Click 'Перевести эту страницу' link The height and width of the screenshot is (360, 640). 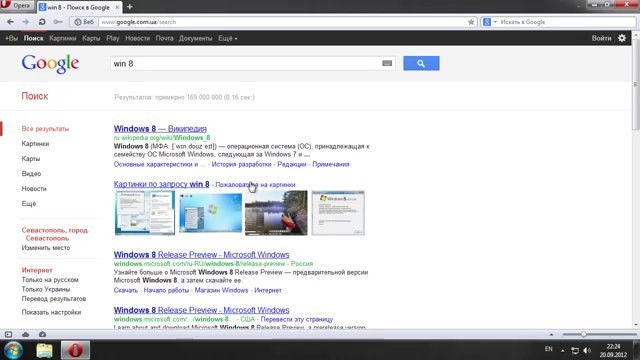point(297,320)
